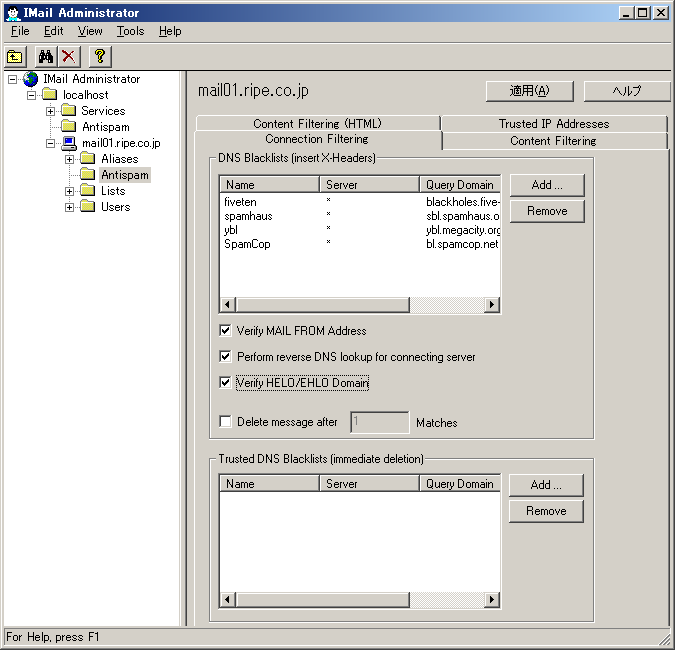Click Server column header in Trusted Blacklists
The height and width of the screenshot is (650, 675).
(369, 484)
